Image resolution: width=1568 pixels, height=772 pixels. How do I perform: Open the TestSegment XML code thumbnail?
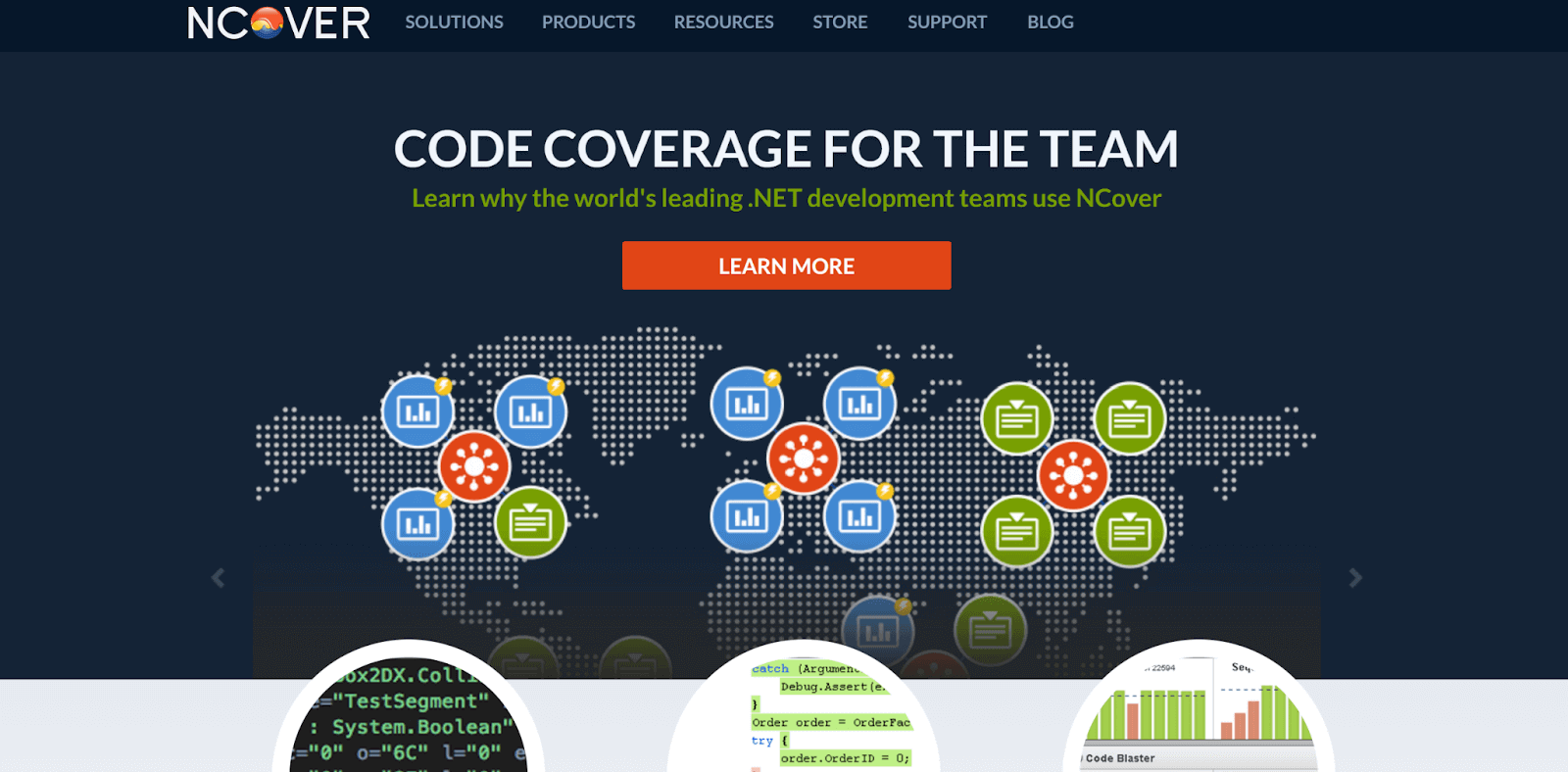pyautogui.click(x=409, y=707)
